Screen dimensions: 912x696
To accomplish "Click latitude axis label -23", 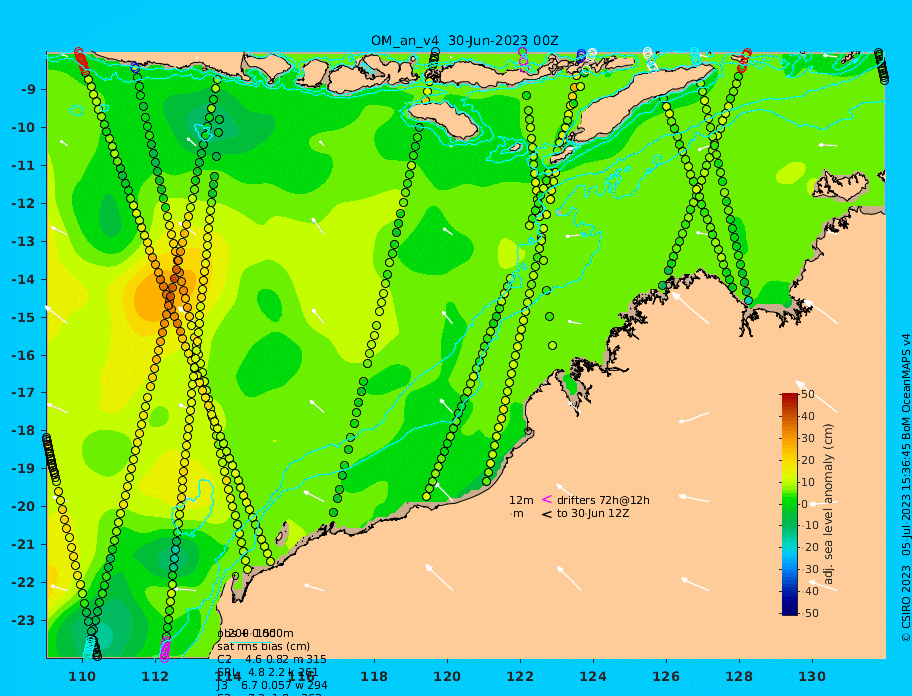I will click(x=23, y=620).
